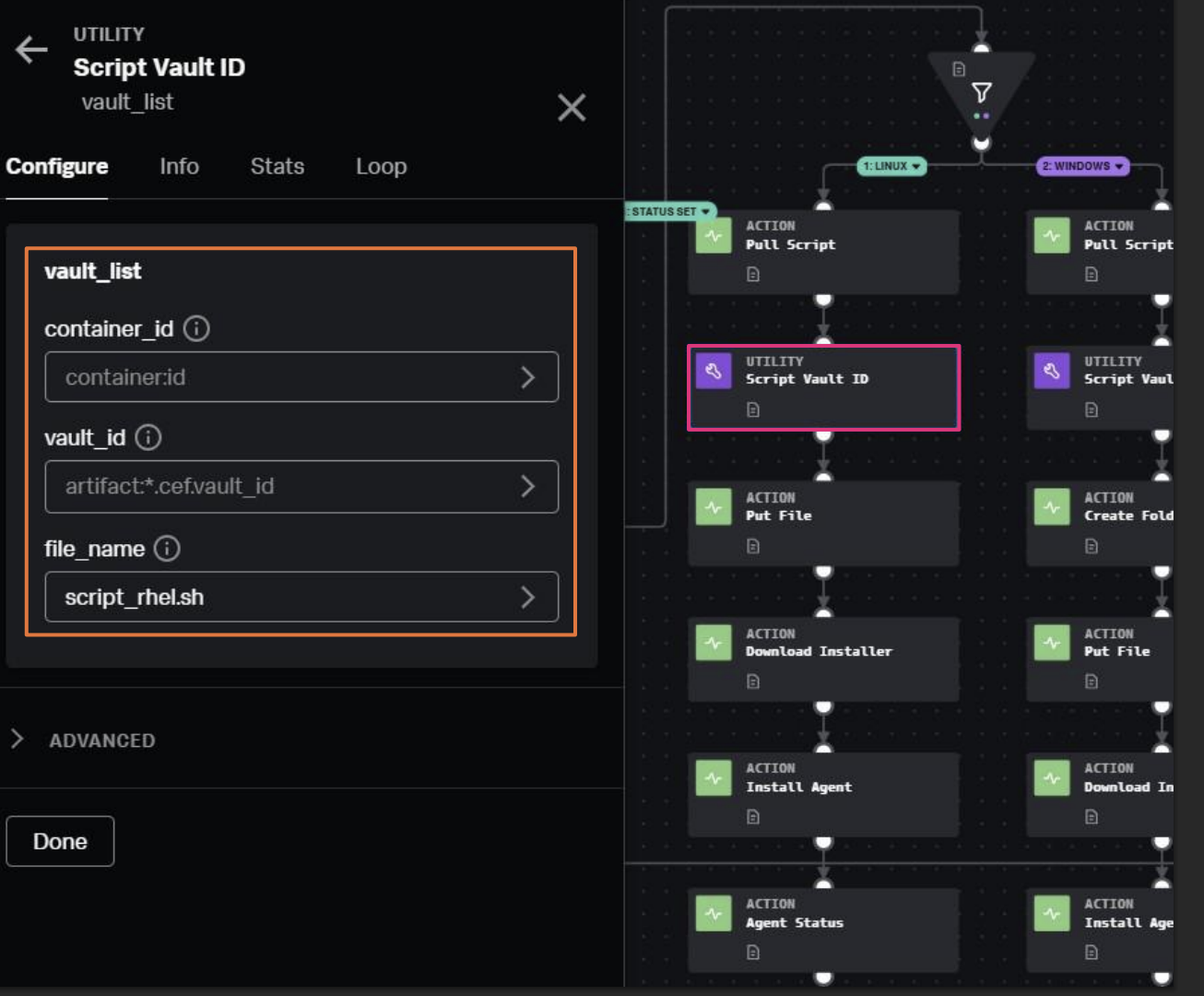
Task: Click the notes icon under Download Installer
Action: click(753, 682)
